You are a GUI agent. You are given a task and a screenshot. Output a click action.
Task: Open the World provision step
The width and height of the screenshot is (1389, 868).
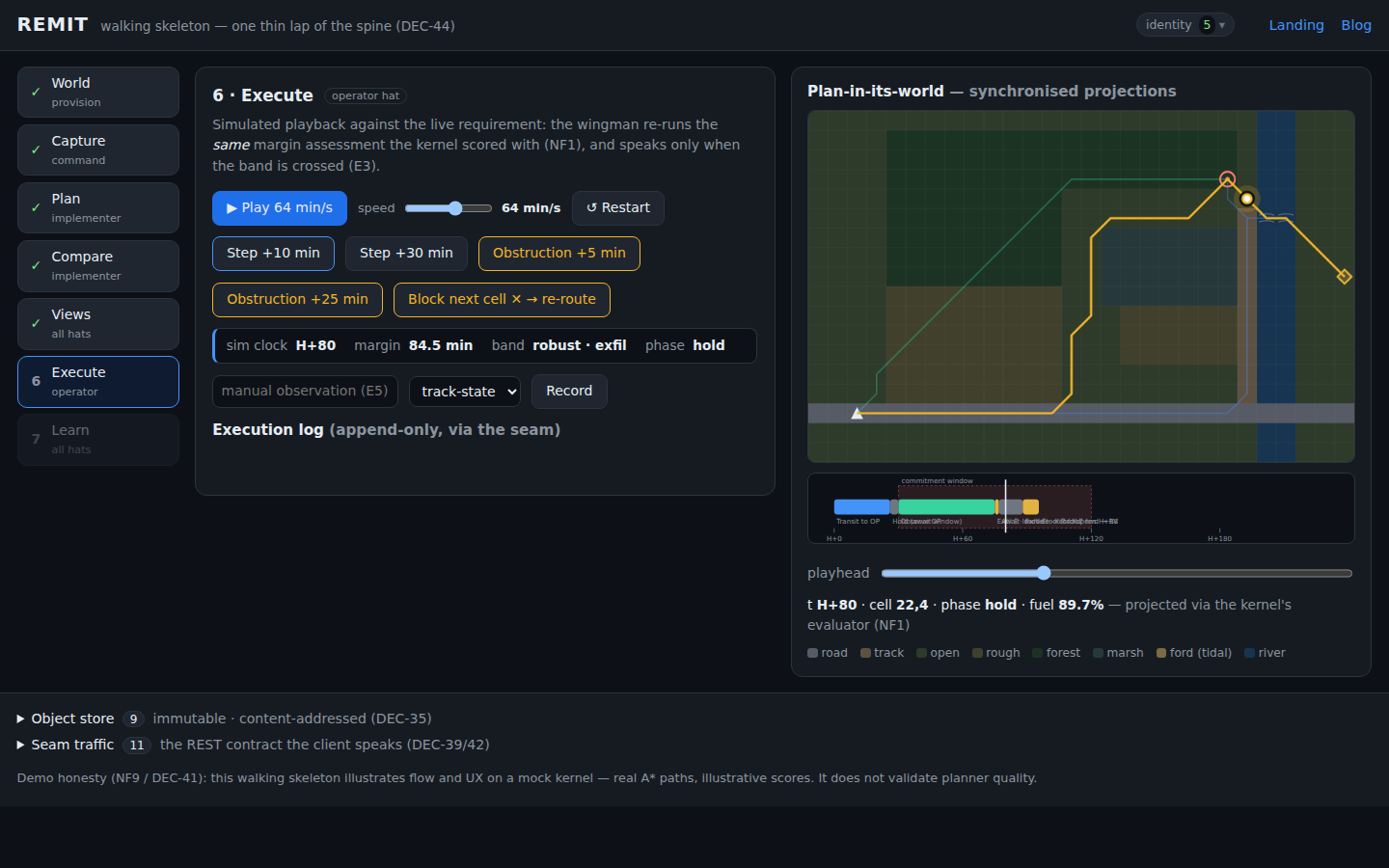click(98, 93)
